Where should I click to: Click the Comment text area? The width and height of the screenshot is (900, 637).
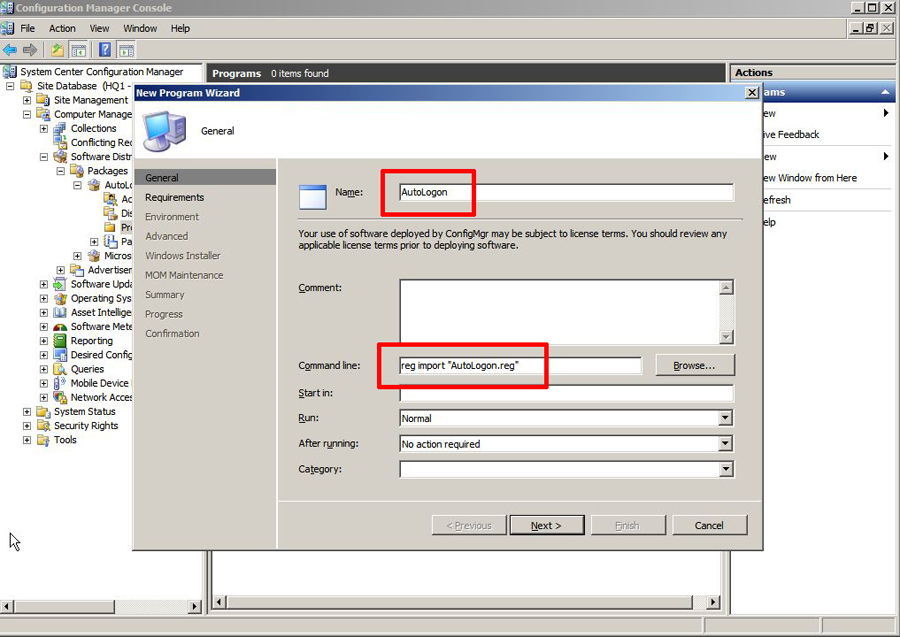point(560,312)
